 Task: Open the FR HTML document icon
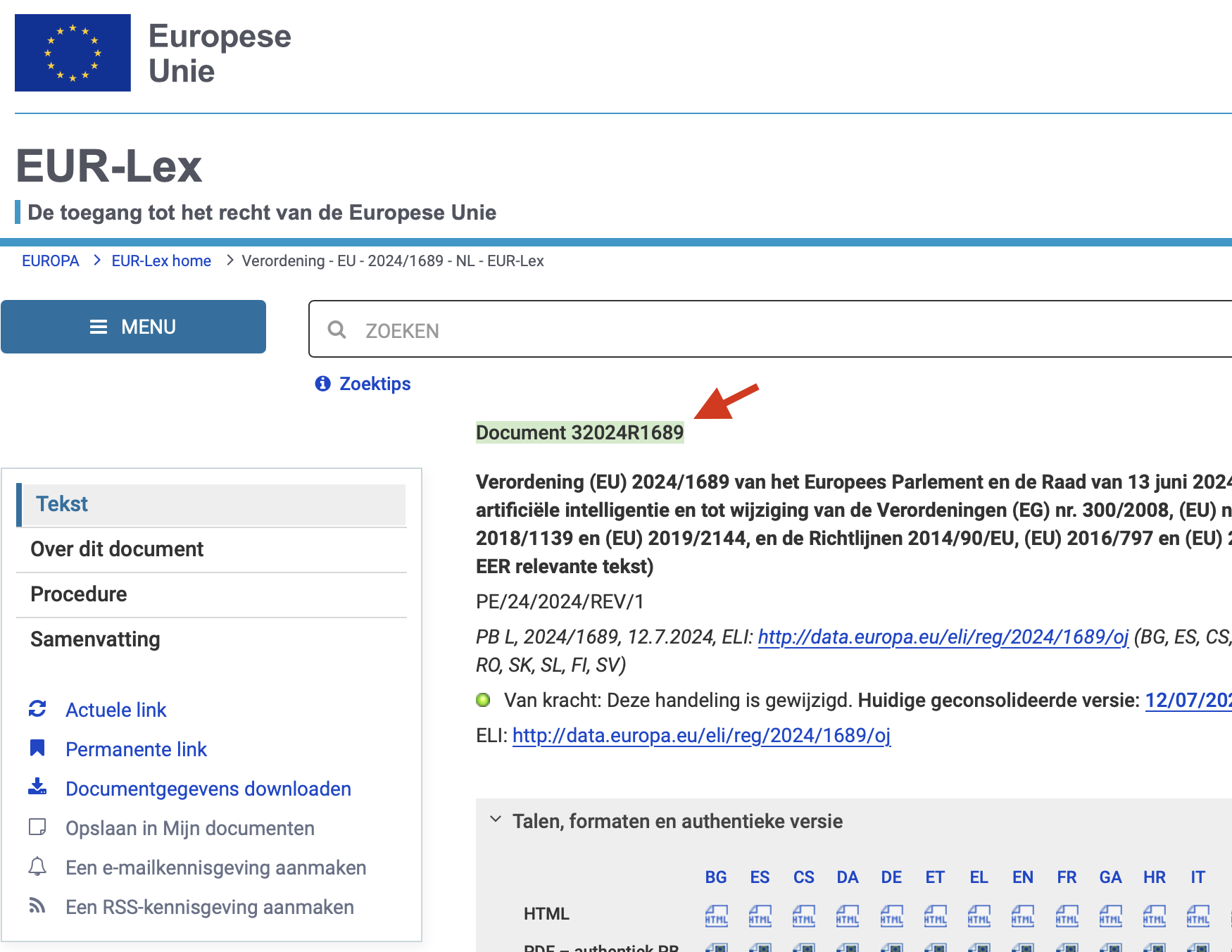pyautogui.click(x=1067, y=915)
